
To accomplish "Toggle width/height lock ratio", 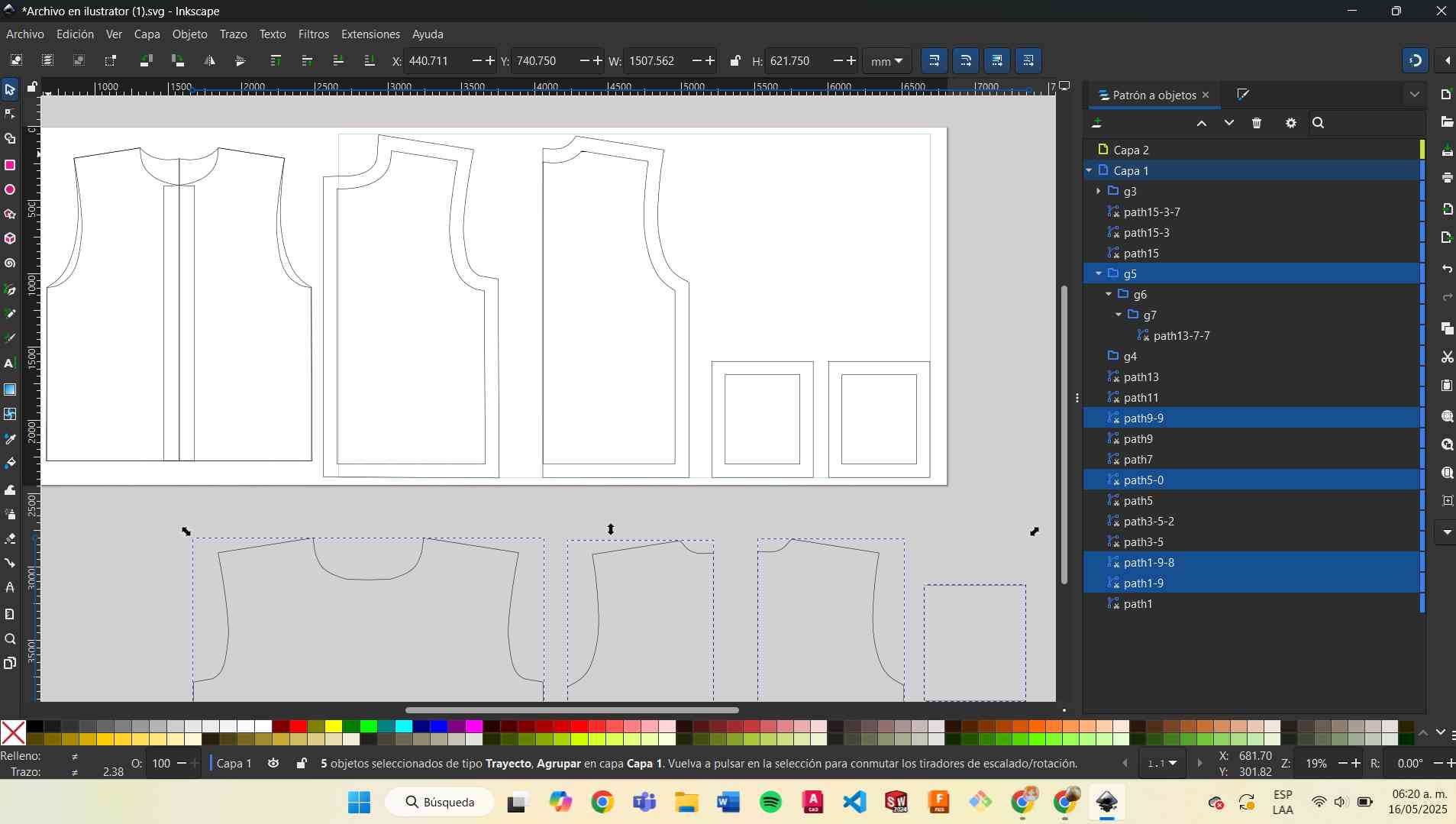I will coord(734,60).
